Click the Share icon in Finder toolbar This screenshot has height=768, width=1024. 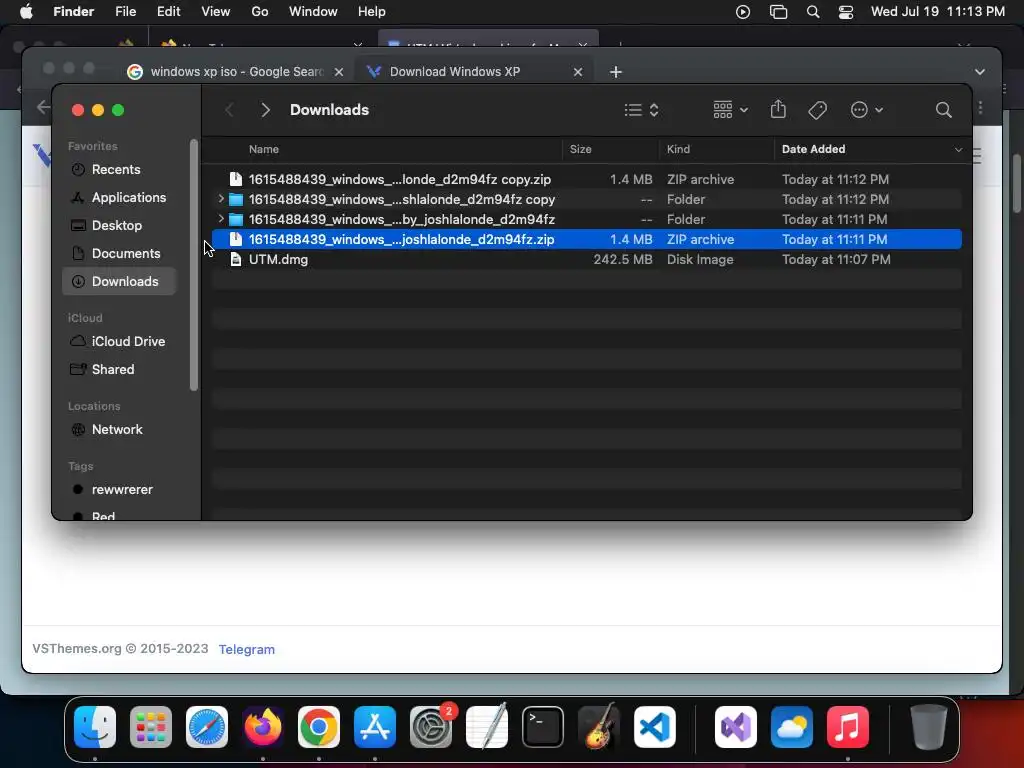[x=778, y=109]
